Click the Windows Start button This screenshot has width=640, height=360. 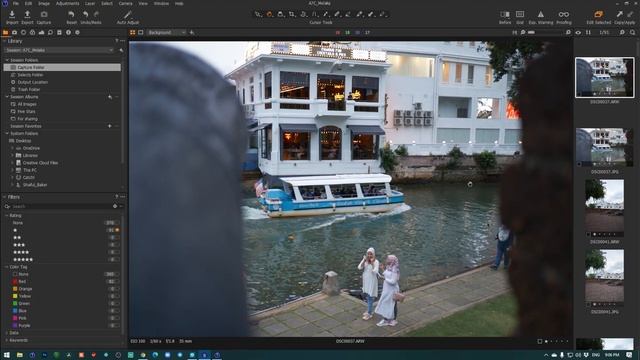[7, 355]
